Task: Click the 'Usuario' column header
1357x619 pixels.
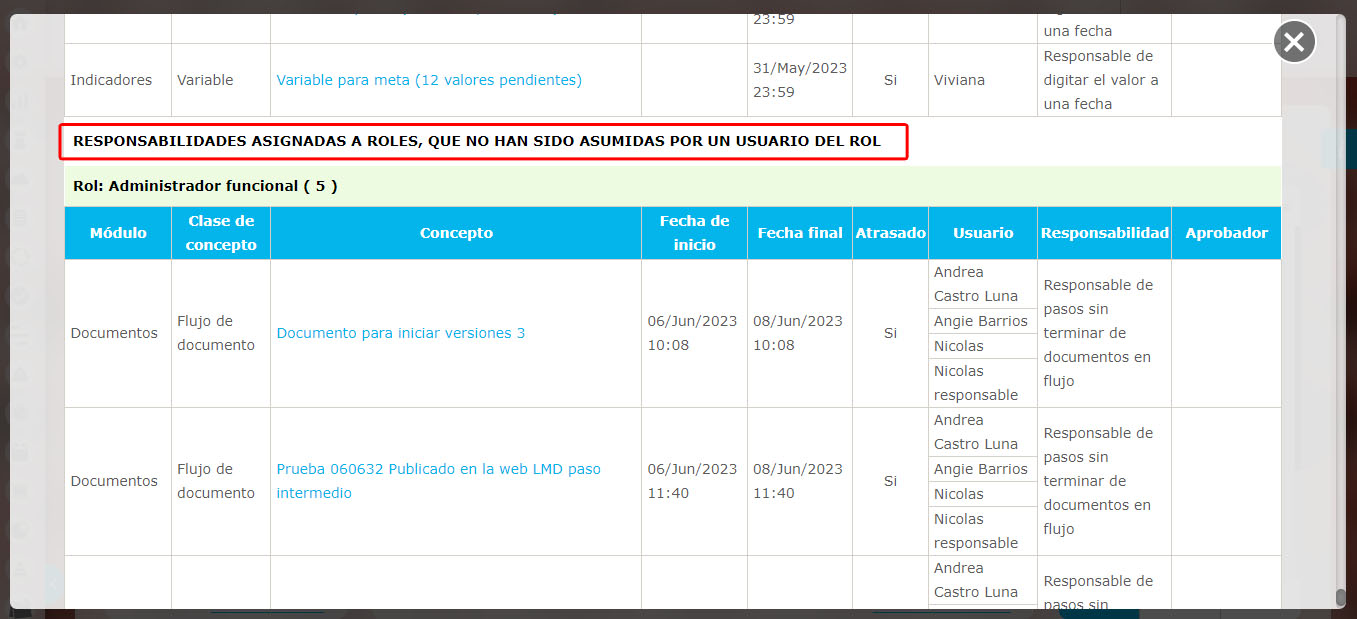Action: pos(983,233)
